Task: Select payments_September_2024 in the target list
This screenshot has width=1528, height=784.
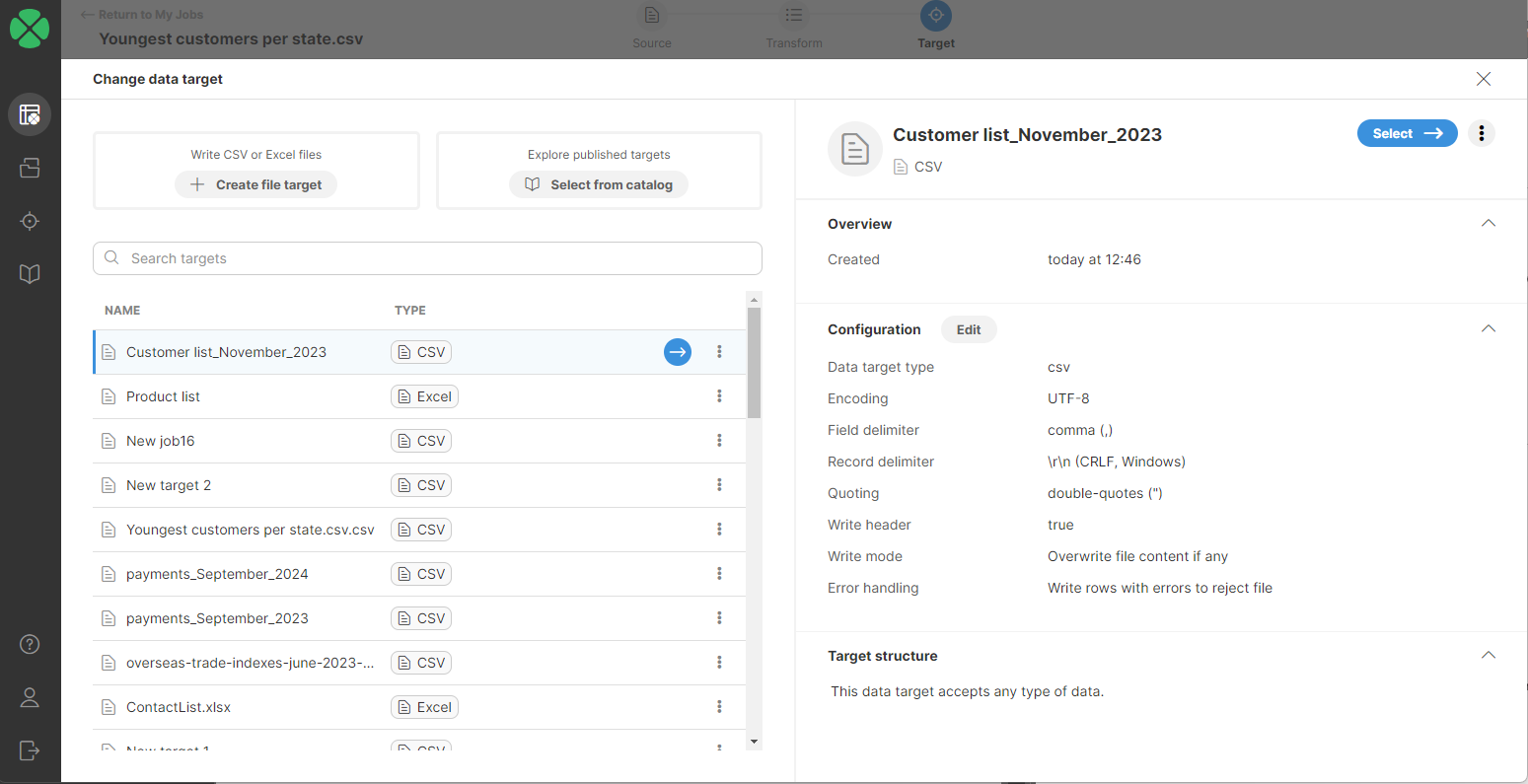Action: [x=217, y=574]
